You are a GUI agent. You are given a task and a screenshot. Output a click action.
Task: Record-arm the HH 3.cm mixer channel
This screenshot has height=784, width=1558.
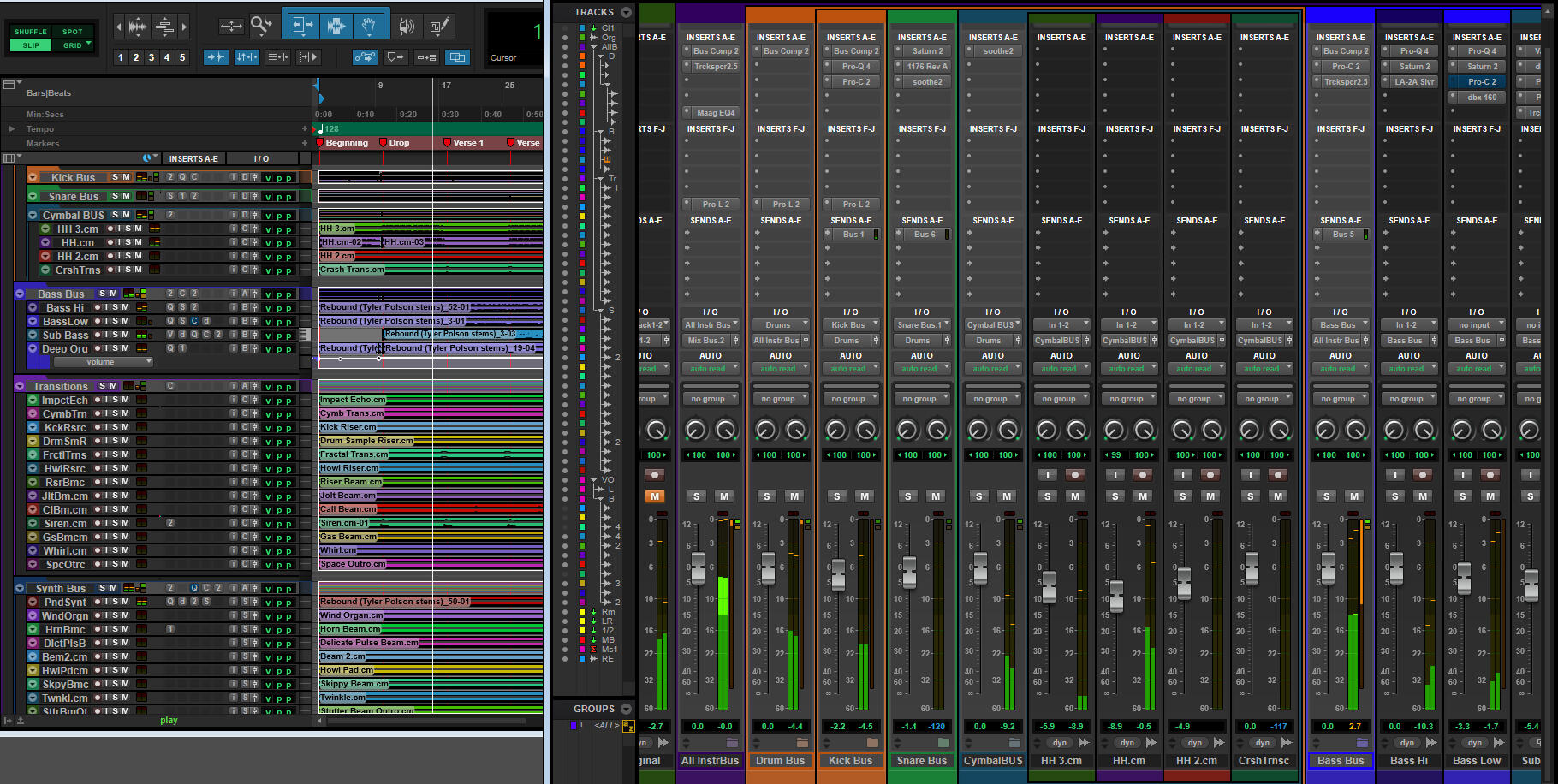tap(1075, 475)
